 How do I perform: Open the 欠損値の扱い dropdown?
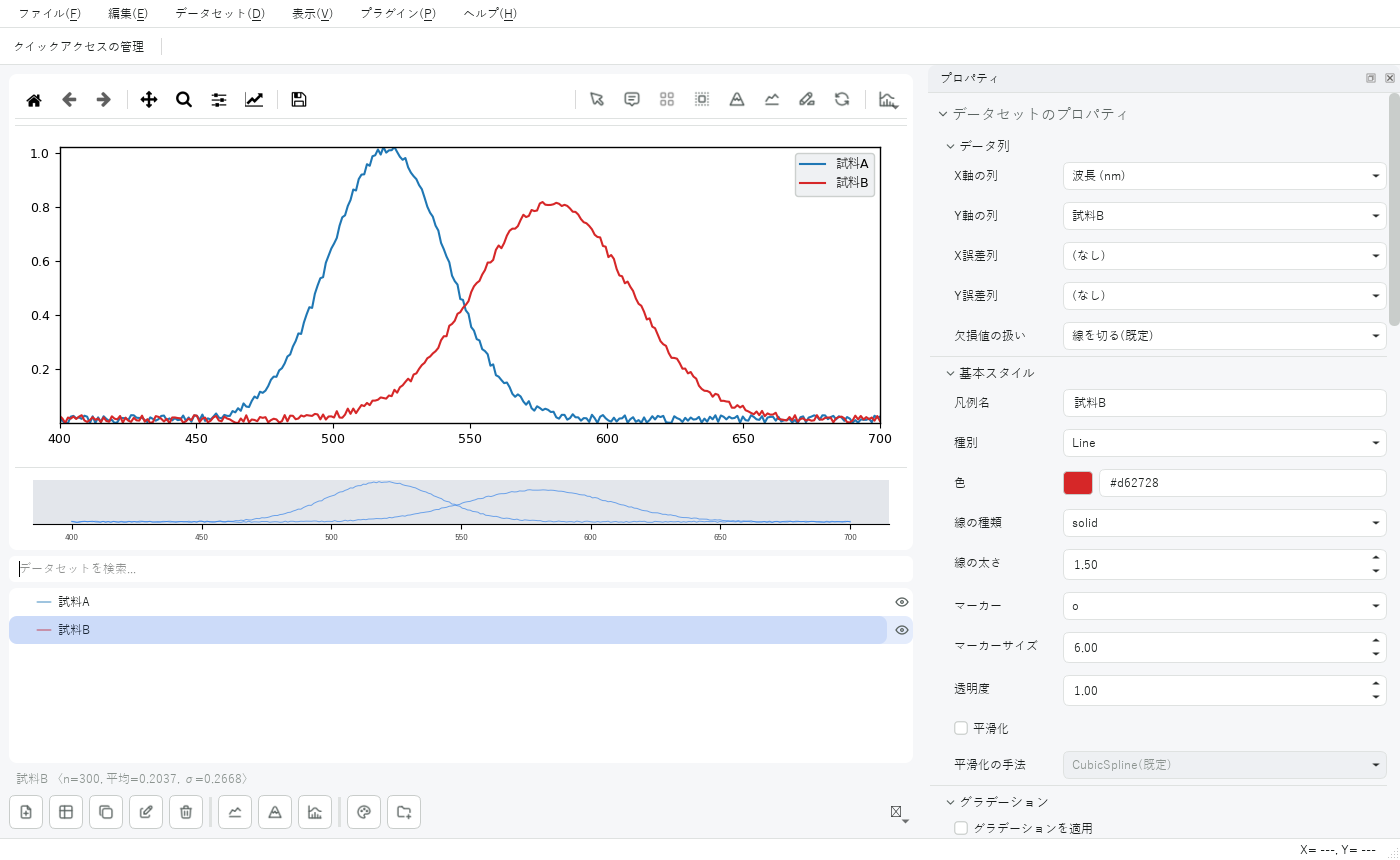[1225, 336]
